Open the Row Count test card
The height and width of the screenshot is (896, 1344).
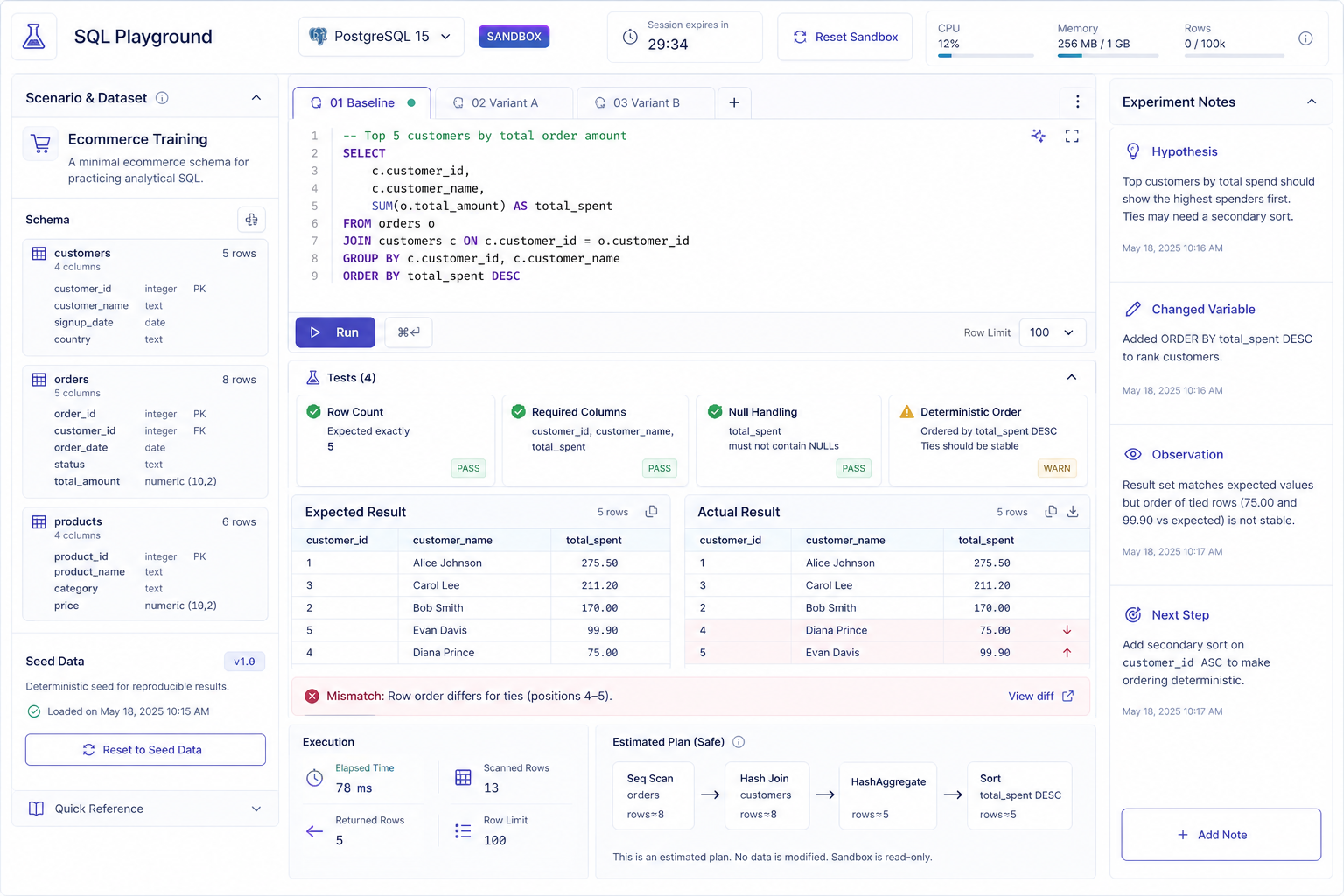coord(395,441)
